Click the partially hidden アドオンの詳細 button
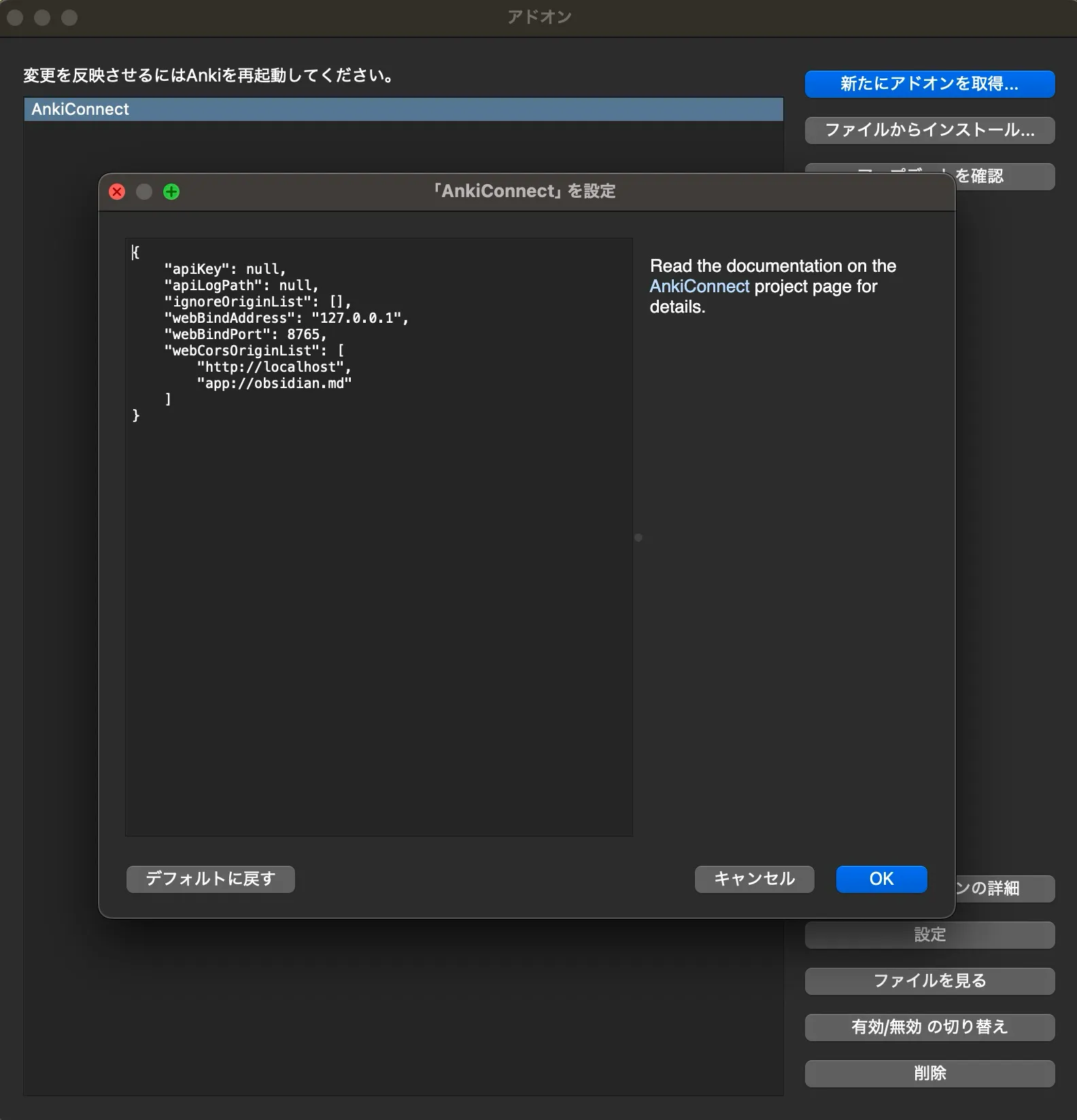The height and width of the screenshot is (1120, 1077). coord(1004,888)
